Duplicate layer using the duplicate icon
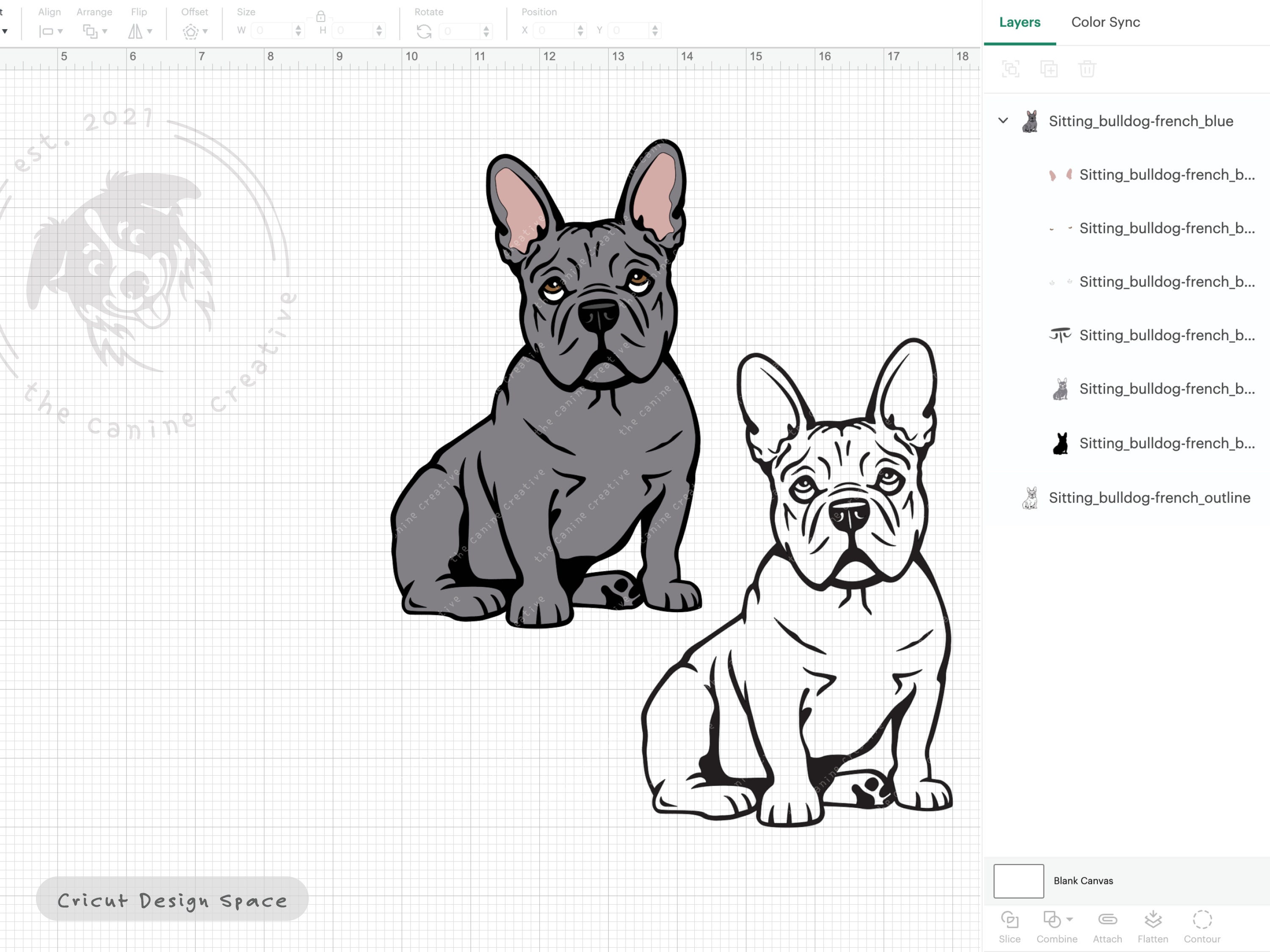This screenshot has height=952, width=1270. tap(1048, 69)
